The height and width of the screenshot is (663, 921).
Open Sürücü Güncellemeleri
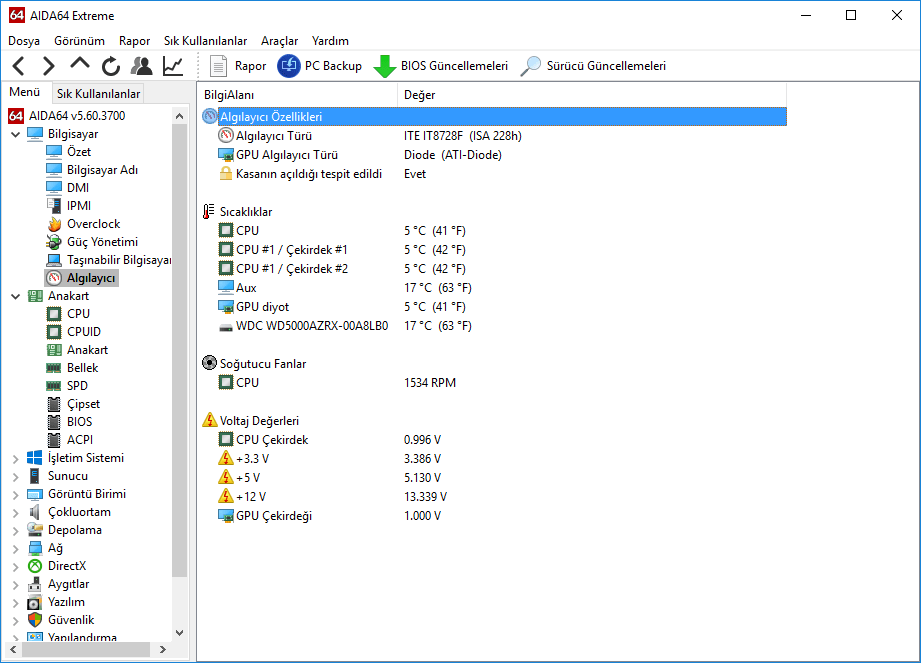tap(593, 66)
